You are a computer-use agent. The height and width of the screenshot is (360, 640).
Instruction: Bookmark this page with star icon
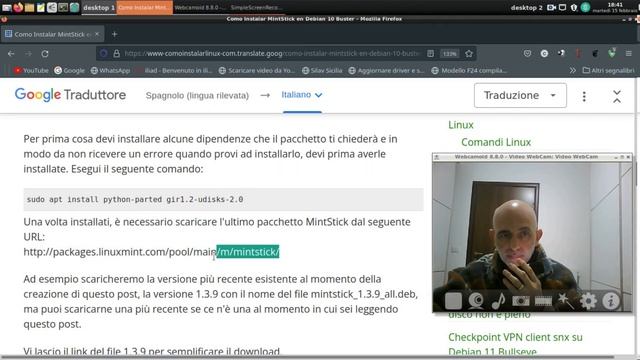(469, 53)
